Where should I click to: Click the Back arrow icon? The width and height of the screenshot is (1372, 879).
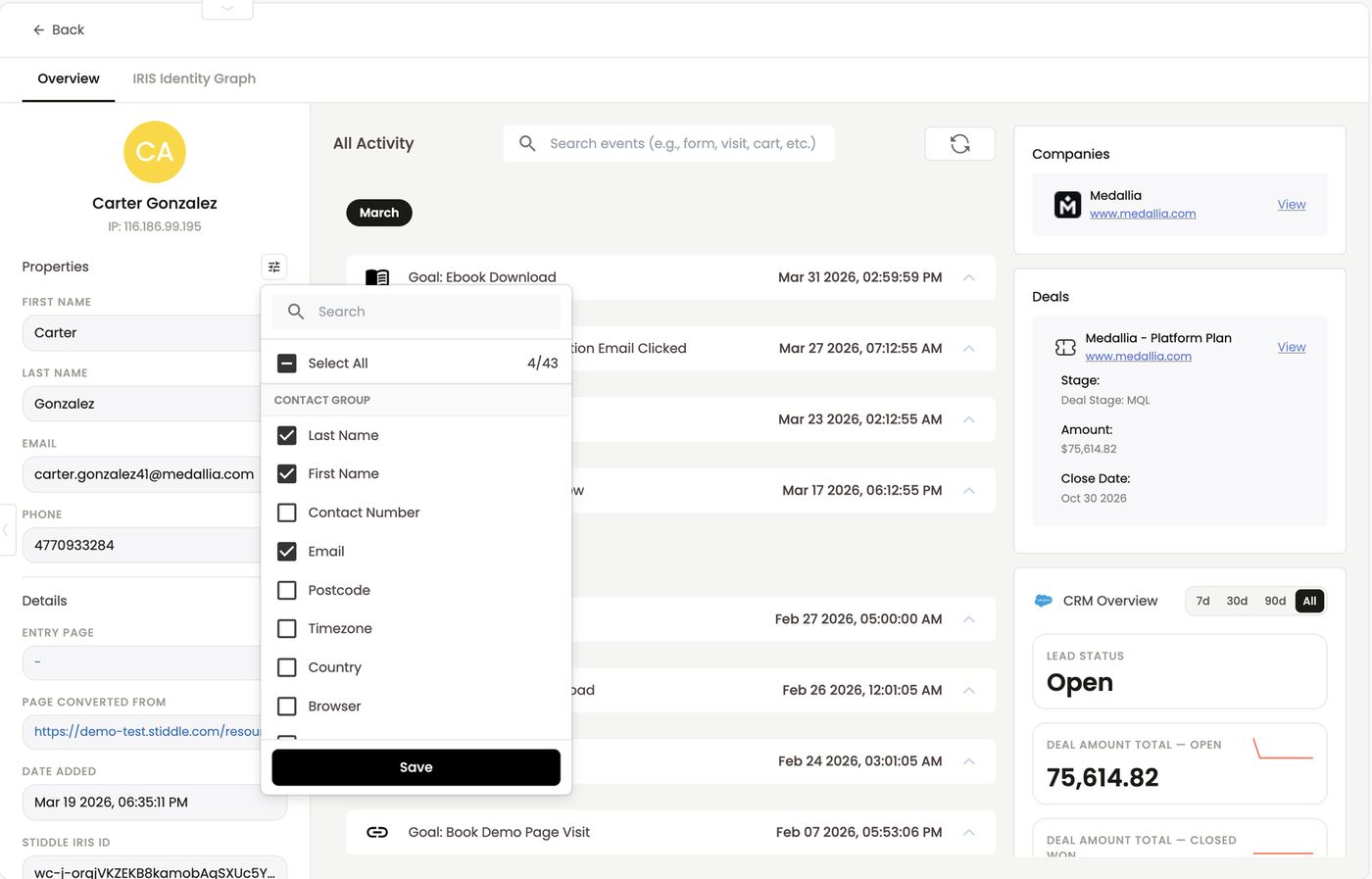pyautogui.click(x=39, y=30)
